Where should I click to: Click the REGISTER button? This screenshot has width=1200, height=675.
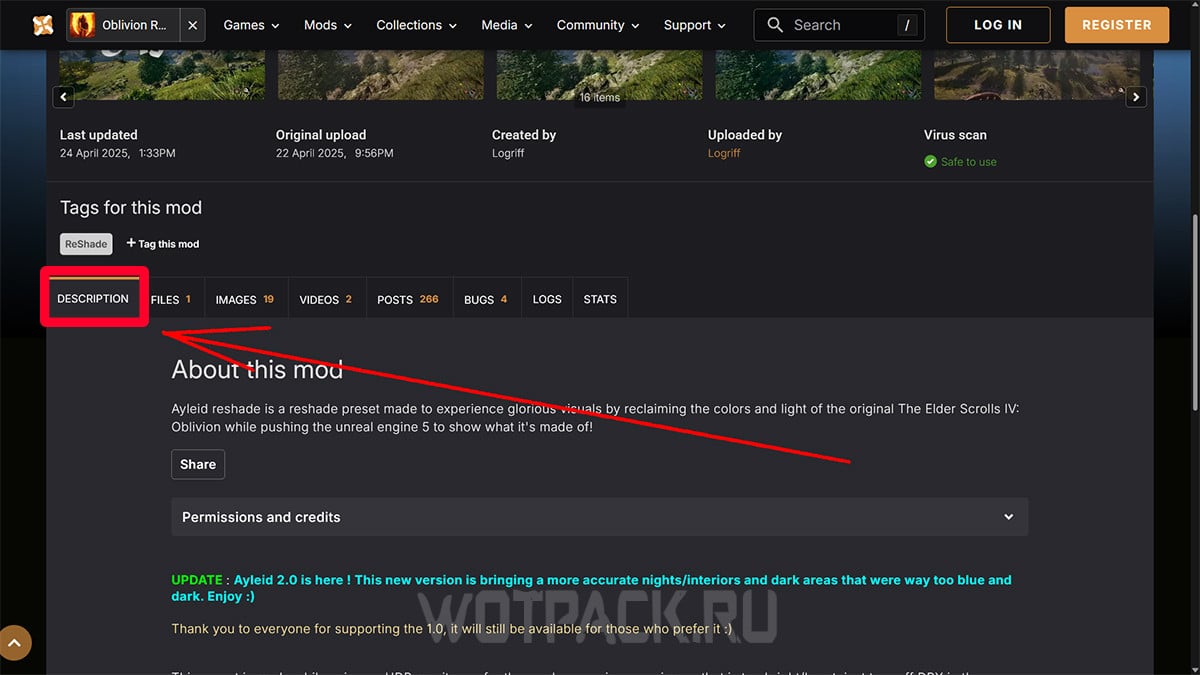(1117, 25)
